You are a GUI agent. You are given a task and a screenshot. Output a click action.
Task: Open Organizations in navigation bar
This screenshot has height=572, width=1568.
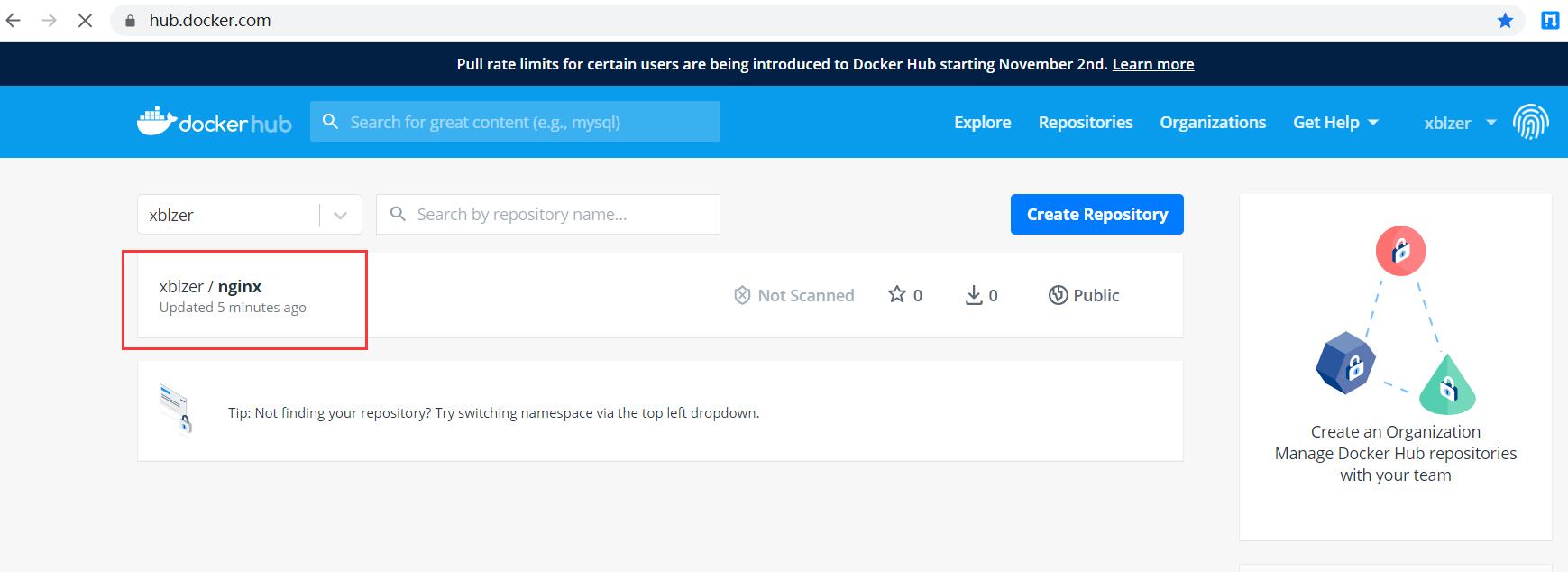[x=1213, y=122]
